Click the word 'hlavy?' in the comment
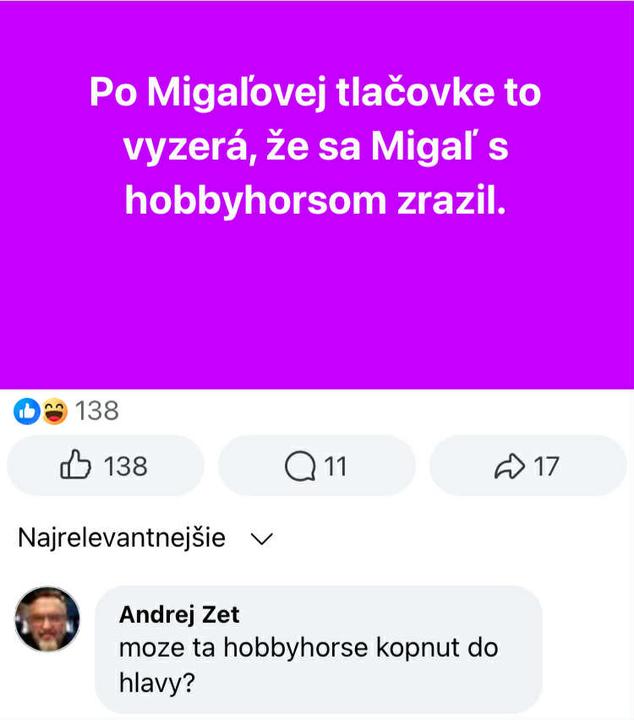 (x=157, y=683)
